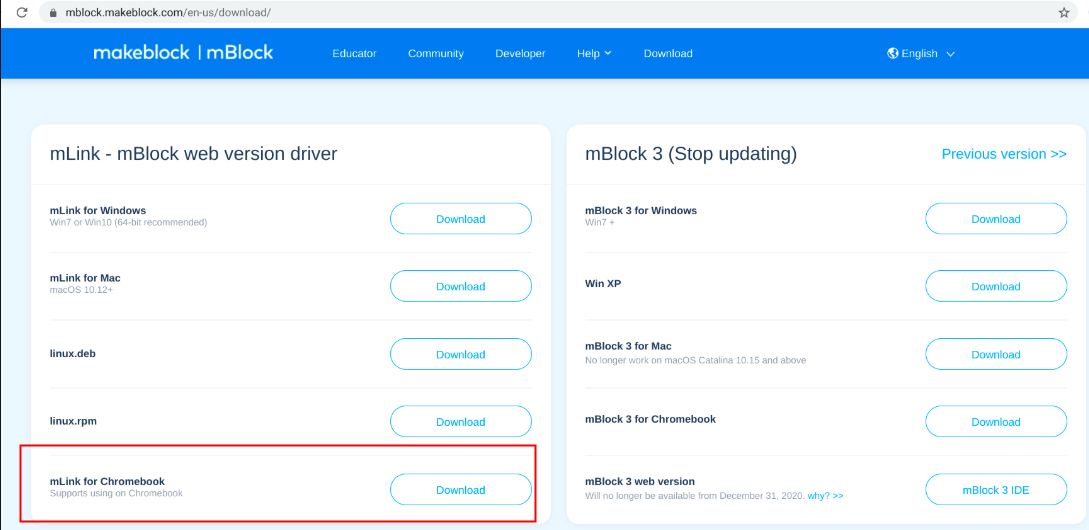Image resolution: width=1089 pixels, height=530 pixels.
Task: Click the browser address bar URL
Action: [x=168, y=13]
